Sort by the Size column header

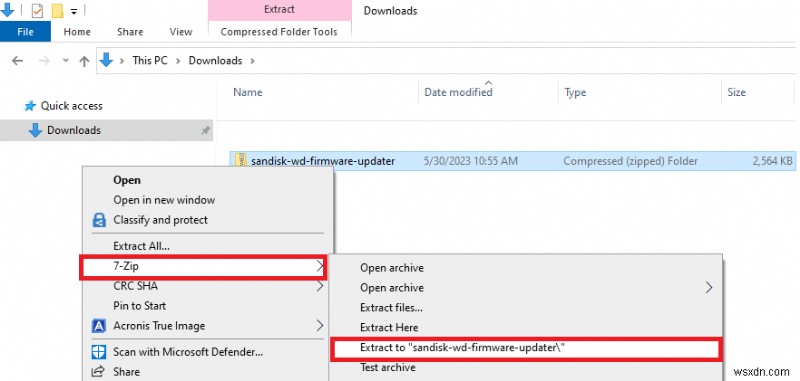click(736, 92)
